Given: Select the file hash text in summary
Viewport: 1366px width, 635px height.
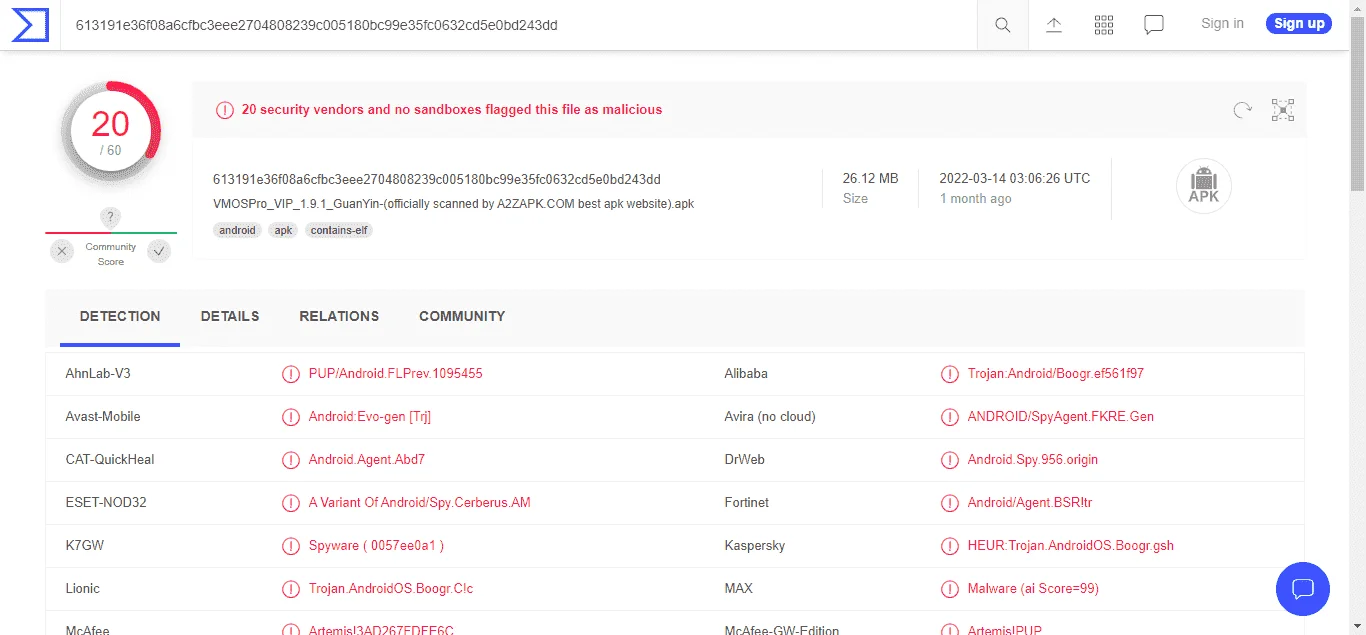Looking at the screenshot, I should click(436, 179).
